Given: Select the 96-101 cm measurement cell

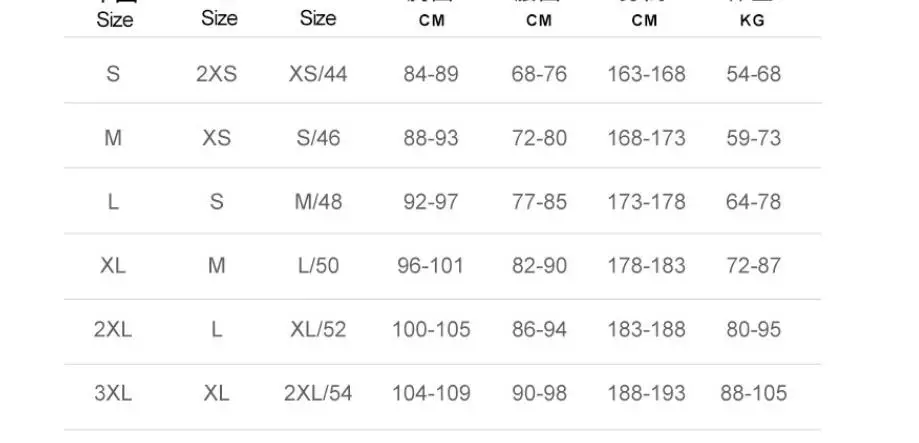Looking at the screenshot, I should [431, 266].
